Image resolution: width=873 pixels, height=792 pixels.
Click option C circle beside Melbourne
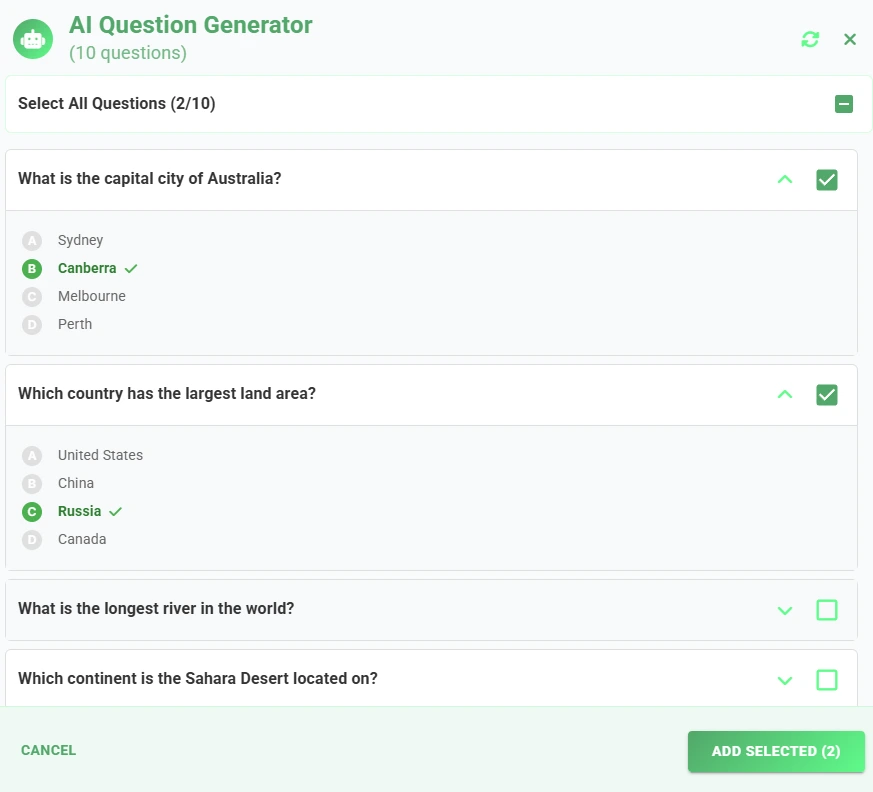pyautogui.click(x=32, y=297)
